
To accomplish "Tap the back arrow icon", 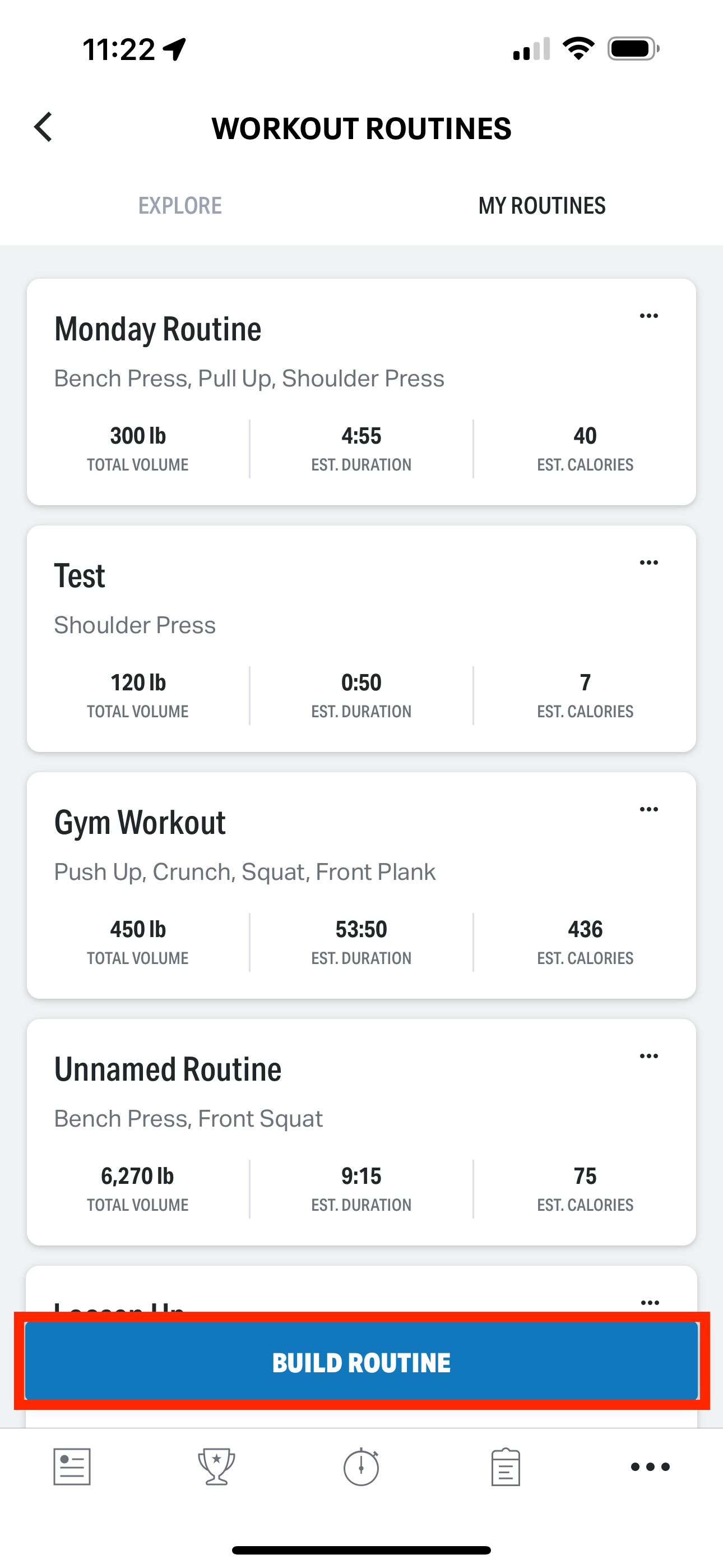I will 44,128.
